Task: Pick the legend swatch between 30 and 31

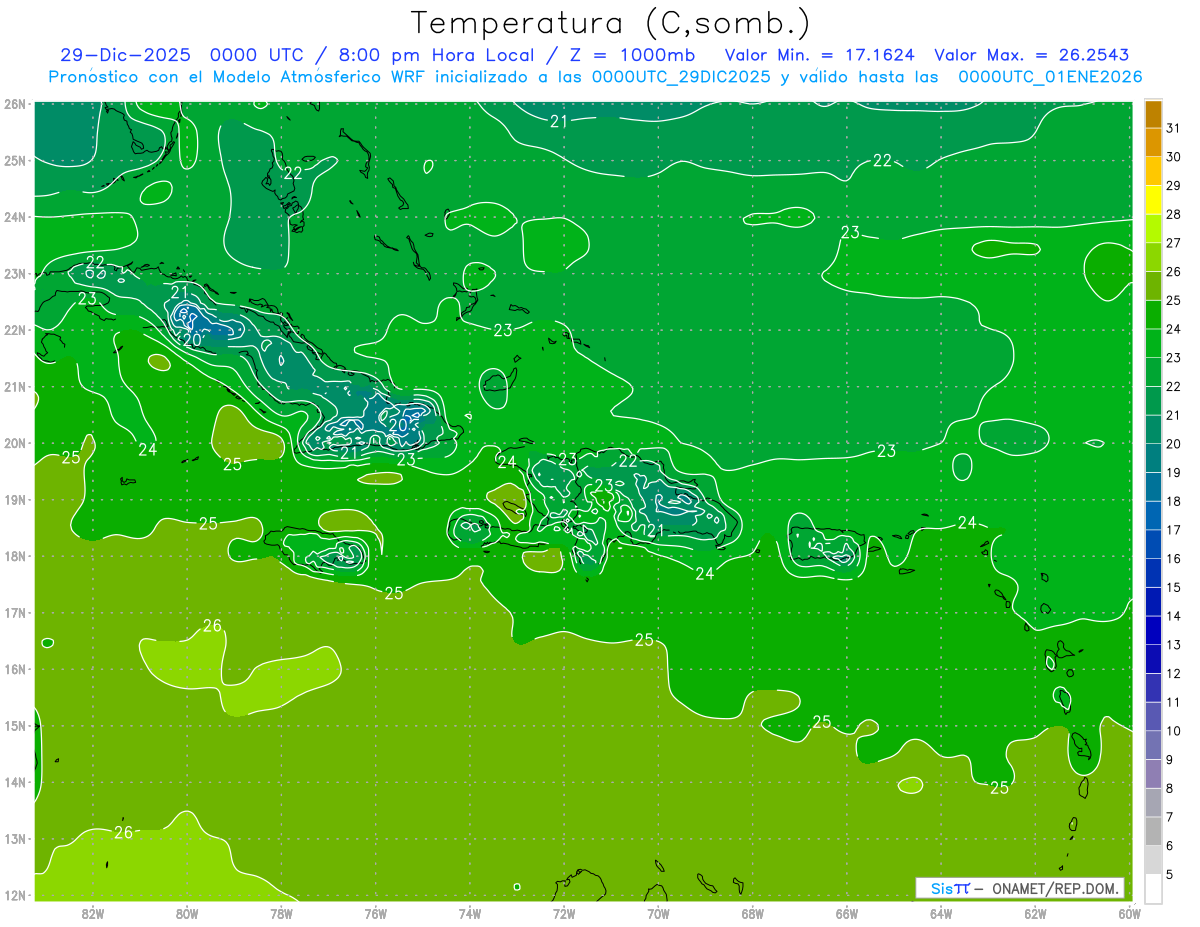Action: 1153,143
